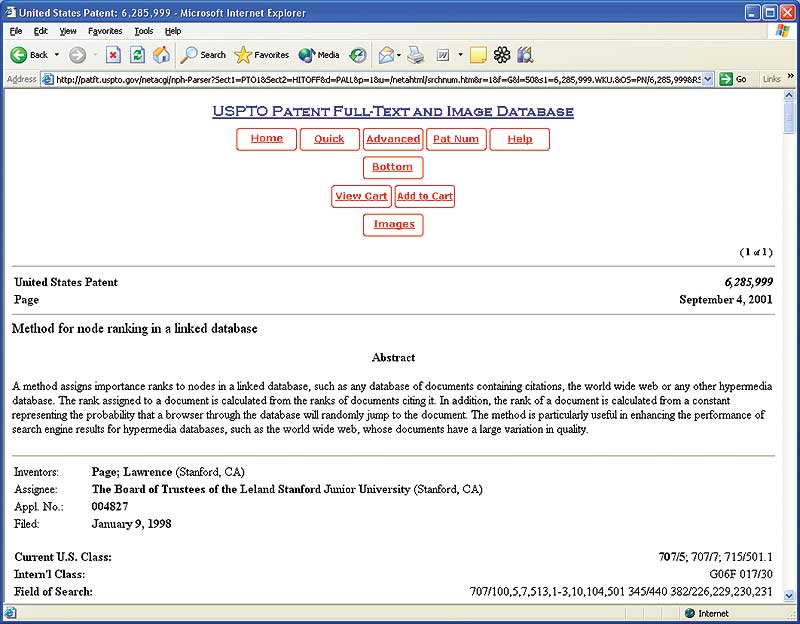Jump to Bottom of the page button
The height and width of the screenshot is (624, 800).
pos(393,167)
